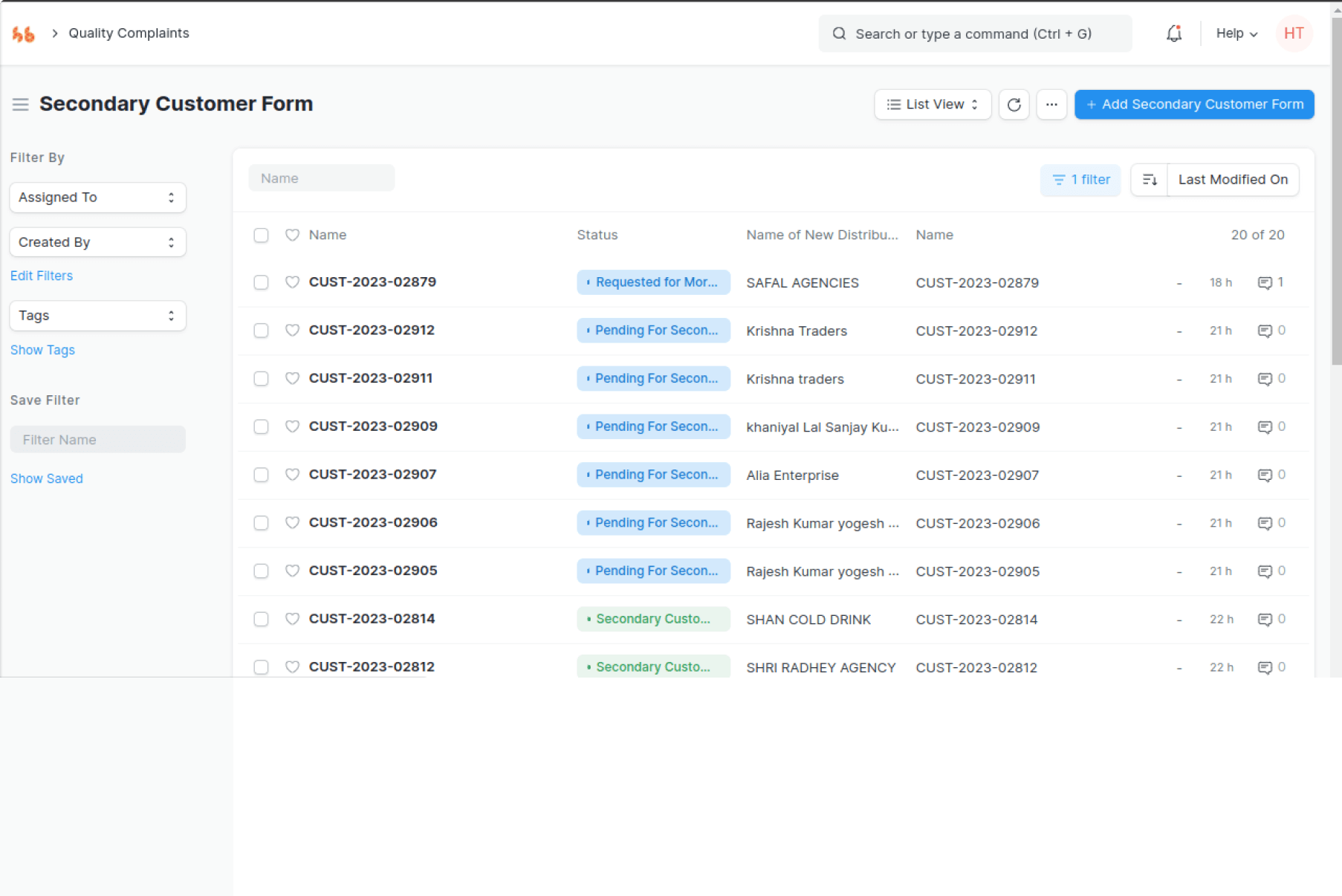Tick checkbox for CUST-2023-02814
The image size is (1342, 896).
[x=261, y=619]
